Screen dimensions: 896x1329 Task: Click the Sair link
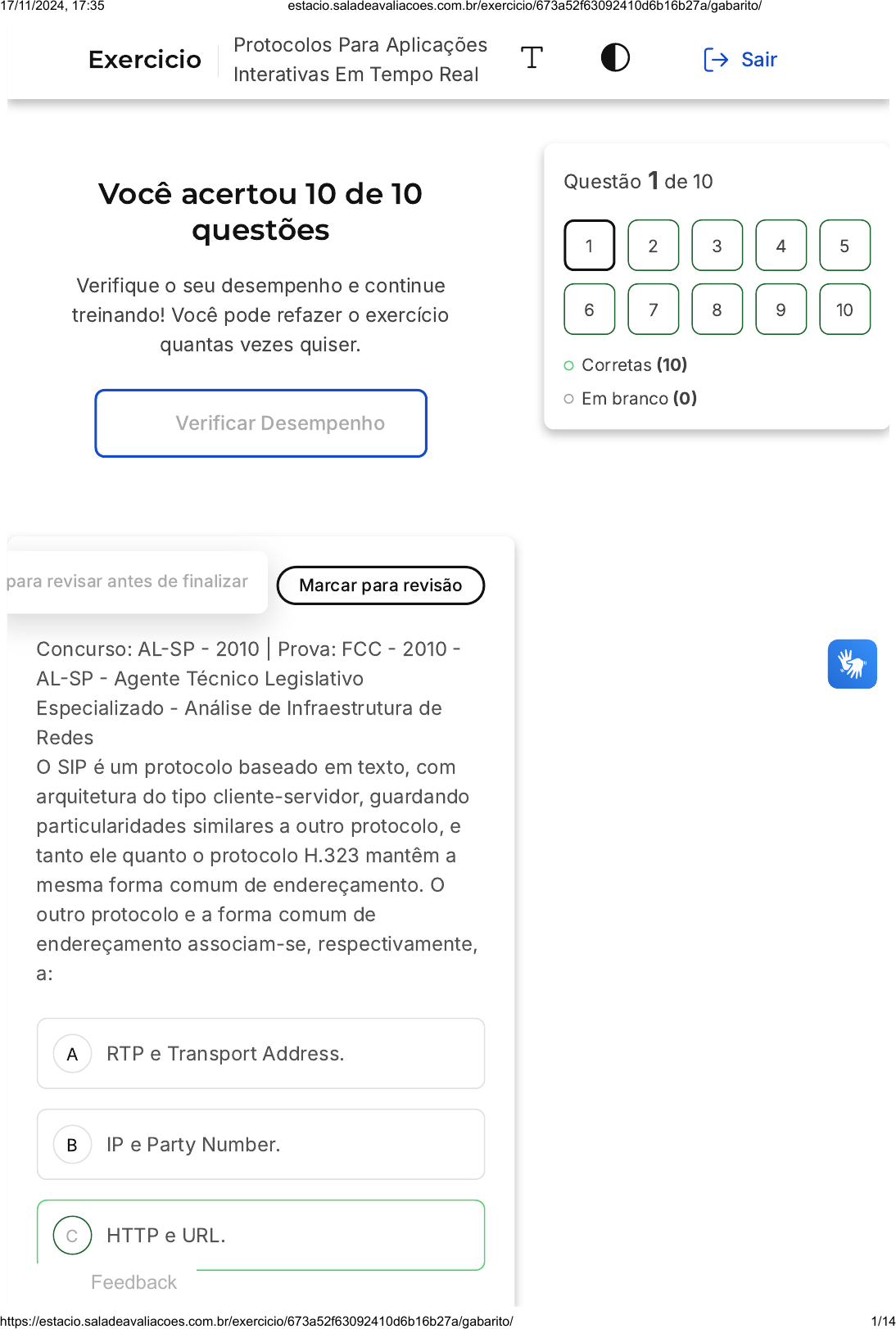(x=758, y=60)
